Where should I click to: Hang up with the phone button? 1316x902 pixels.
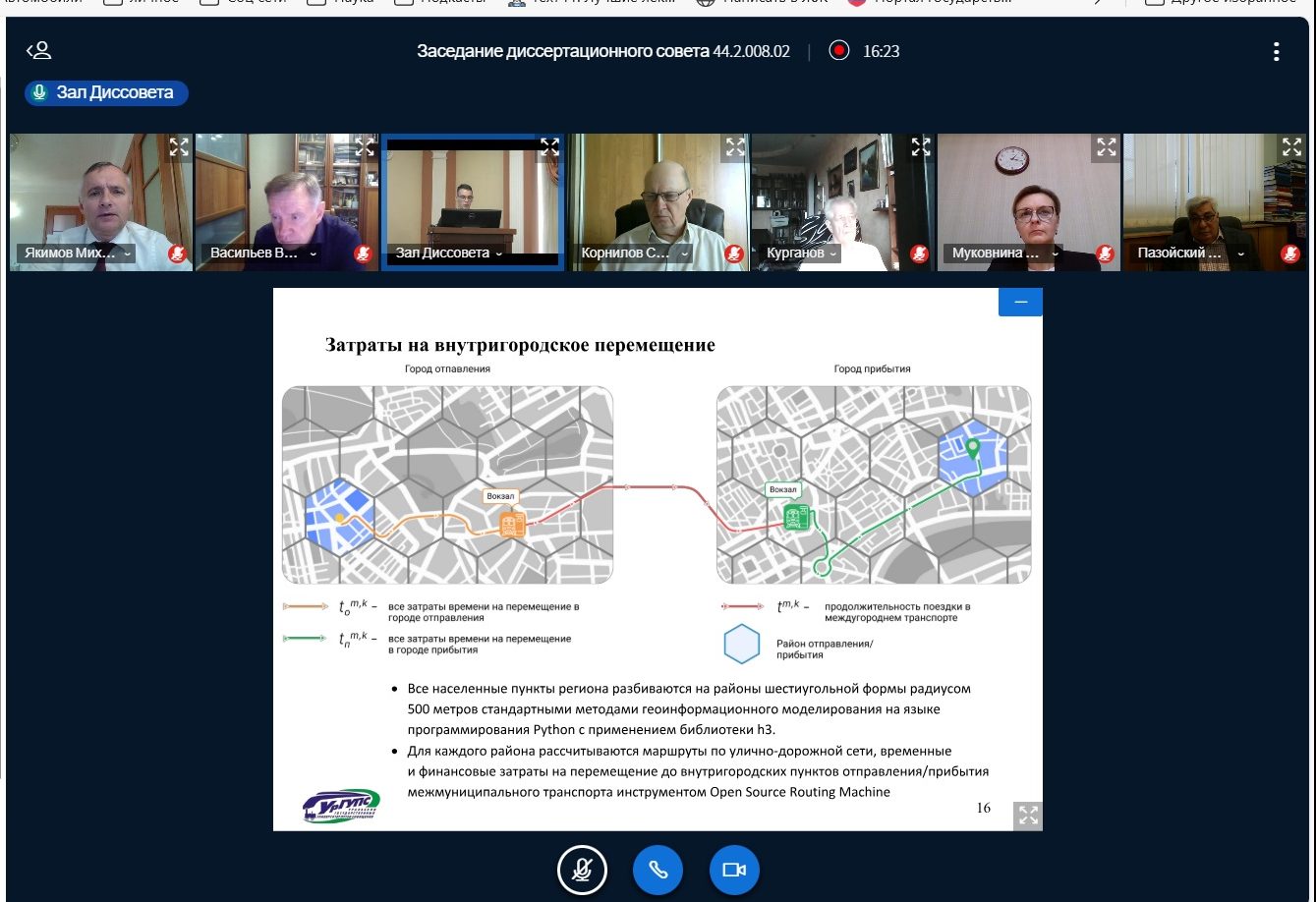tap(658, 870)
